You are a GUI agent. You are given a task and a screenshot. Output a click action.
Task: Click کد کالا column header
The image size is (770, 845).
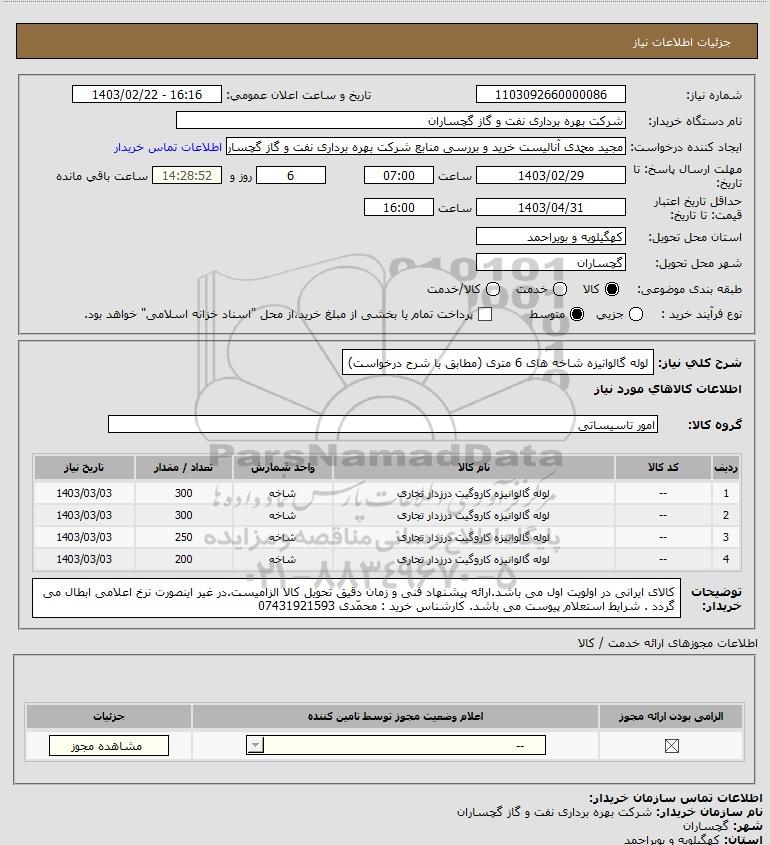point(663,467)
